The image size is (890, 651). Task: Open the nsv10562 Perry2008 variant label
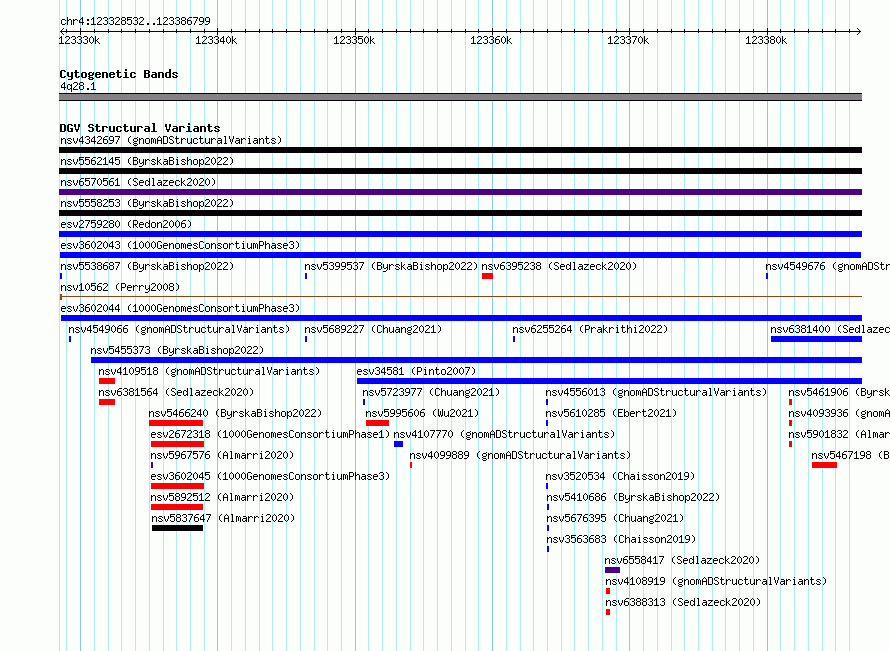(120, 287)
